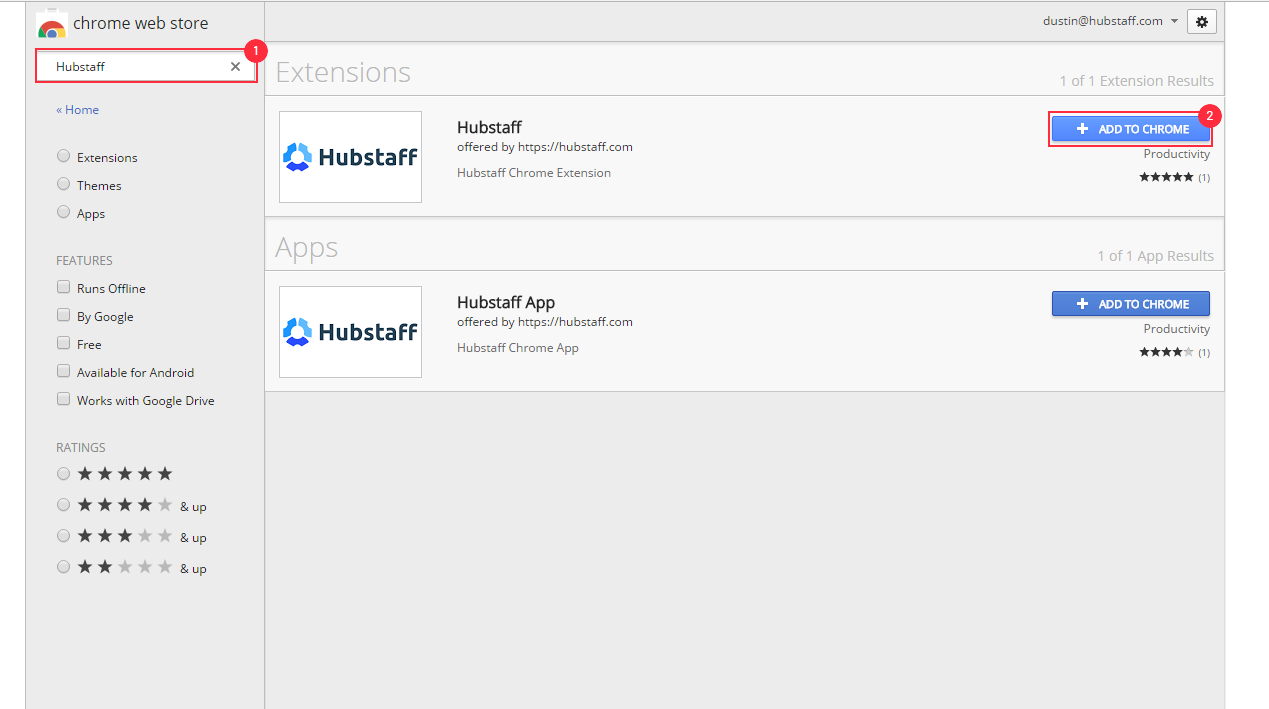Open the settings gear menu
The width and height of the screenshot is (1269, 709).
point(1200,21)
